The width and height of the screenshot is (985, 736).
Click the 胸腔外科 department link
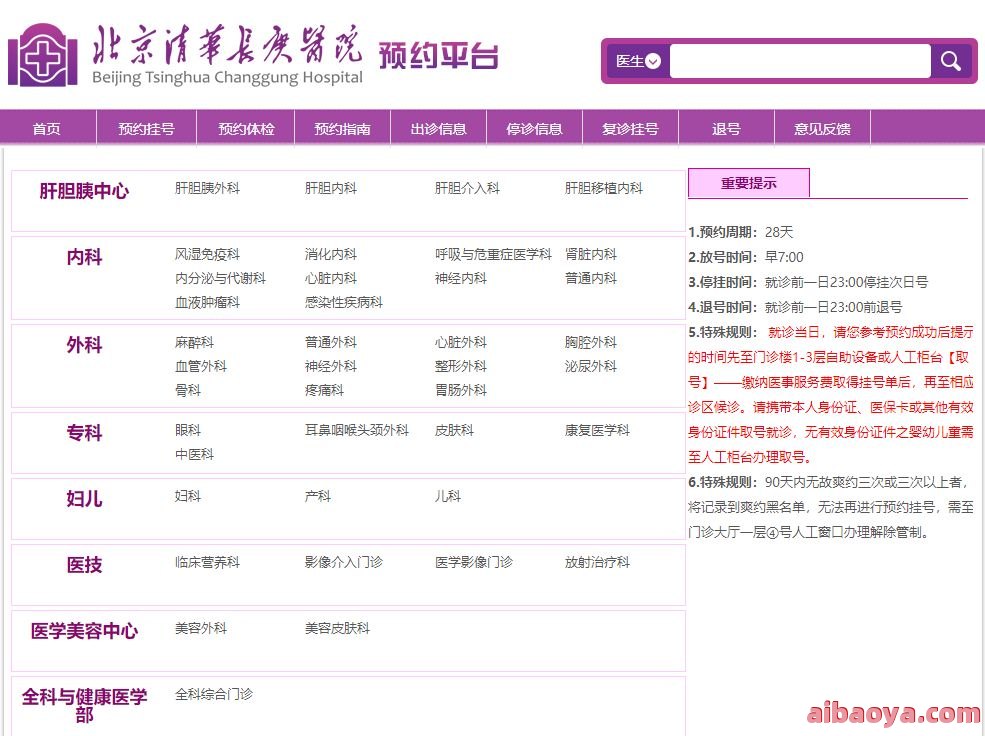590,342
